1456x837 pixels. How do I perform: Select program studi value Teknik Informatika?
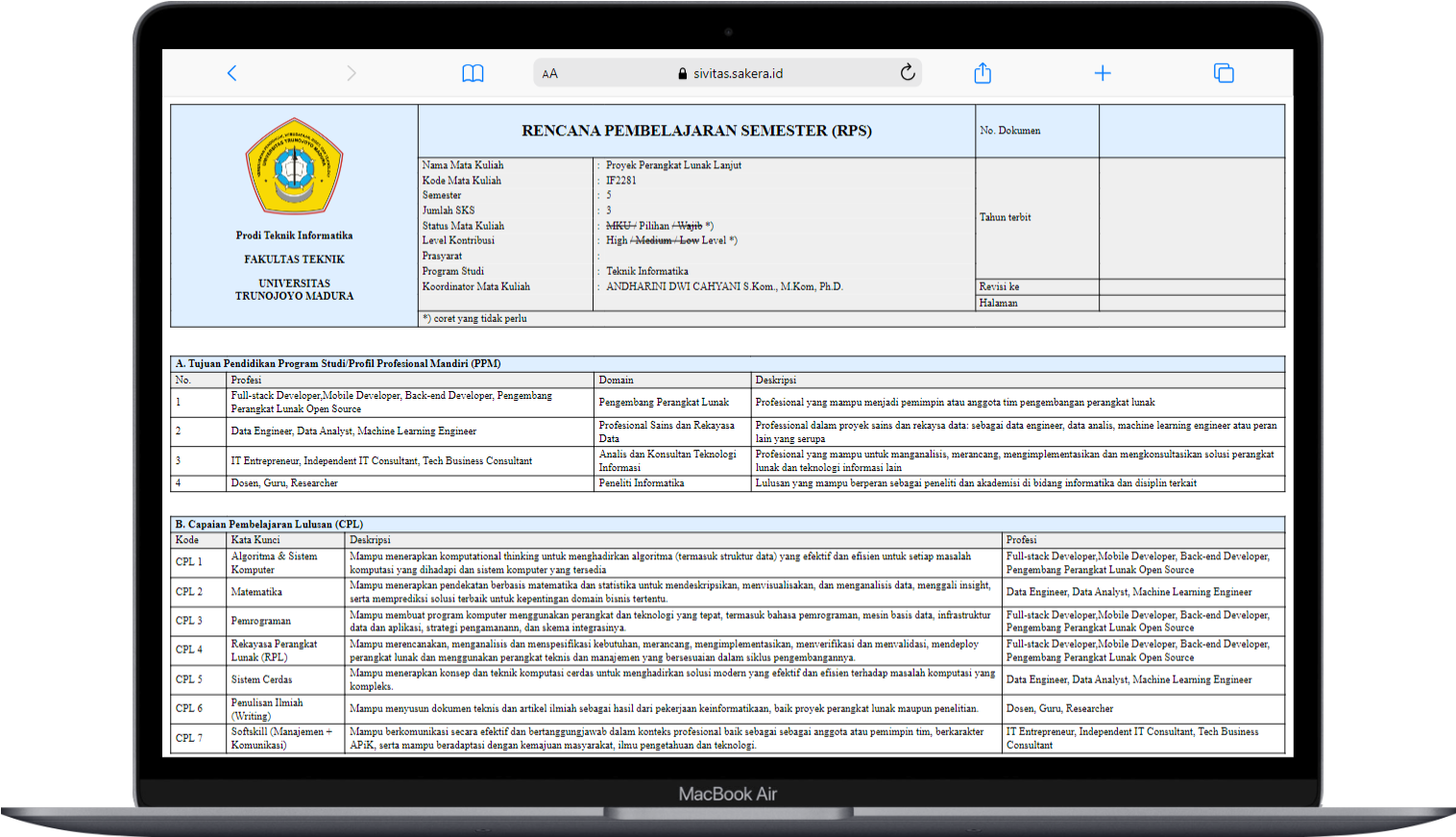tap(646, 271)
